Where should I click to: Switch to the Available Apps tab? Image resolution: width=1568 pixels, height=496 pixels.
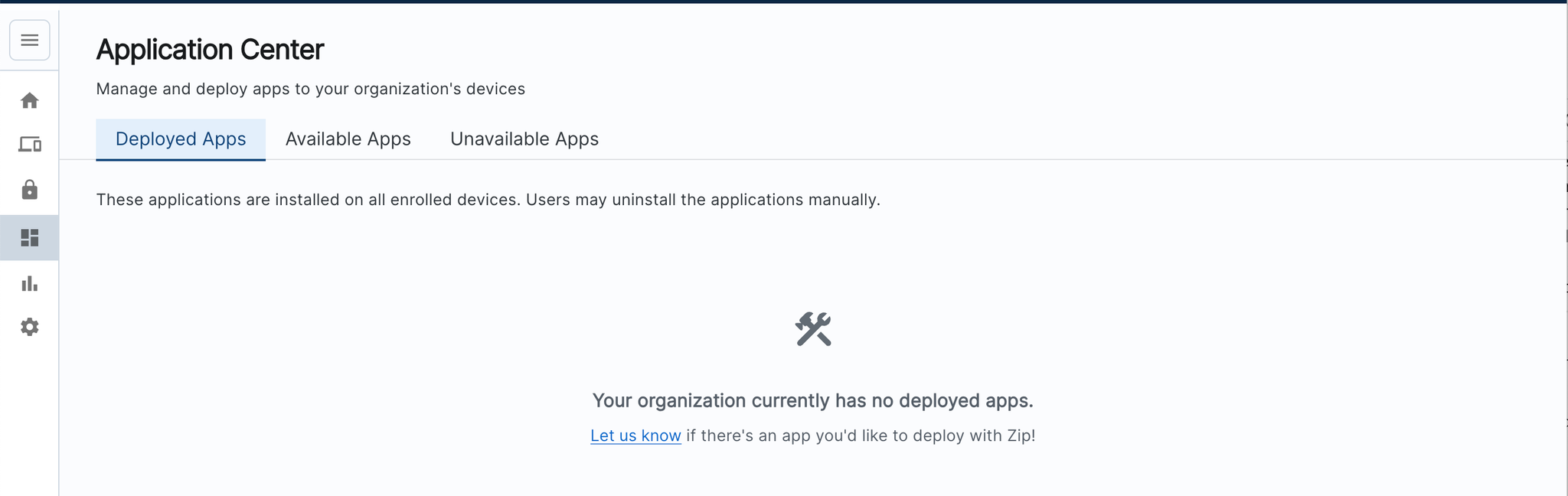(x=348, y=139)
